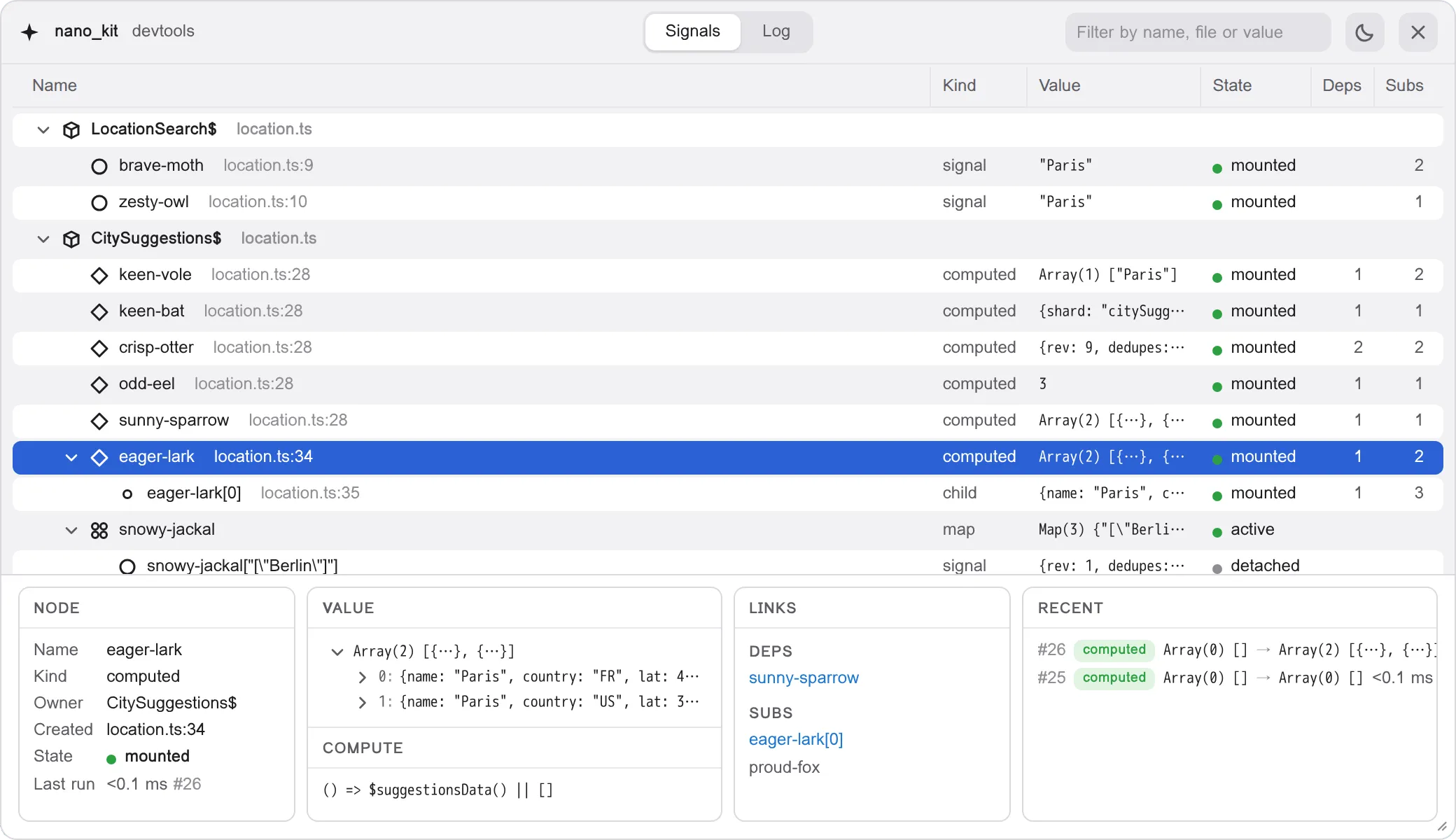Click the crisp-otter computed diamond icon
This screenshot has height=840, width=1456.
pyautogui.click(x=99, y=348)
